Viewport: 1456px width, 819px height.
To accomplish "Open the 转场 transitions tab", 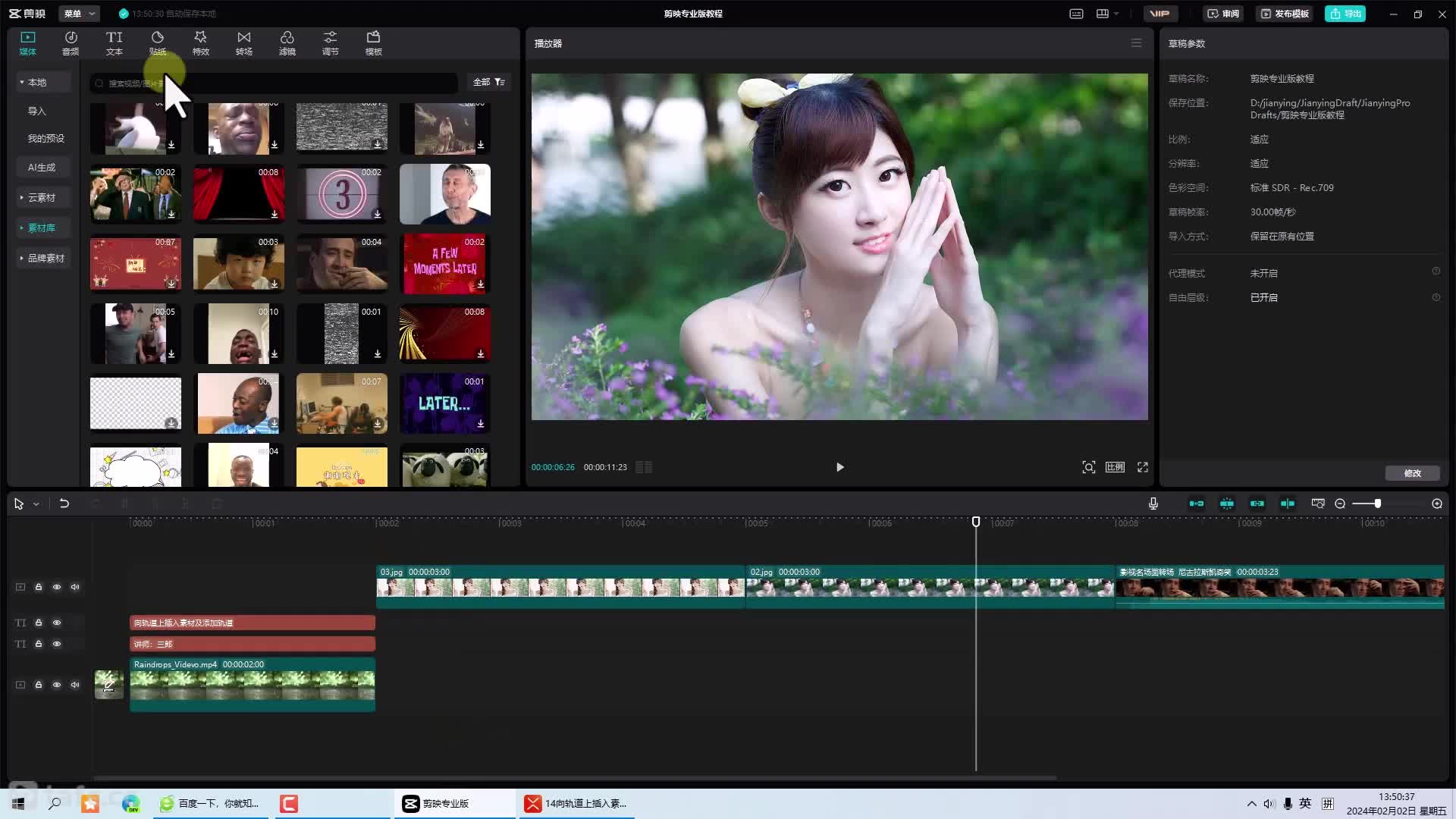I will tap(244, 43).
